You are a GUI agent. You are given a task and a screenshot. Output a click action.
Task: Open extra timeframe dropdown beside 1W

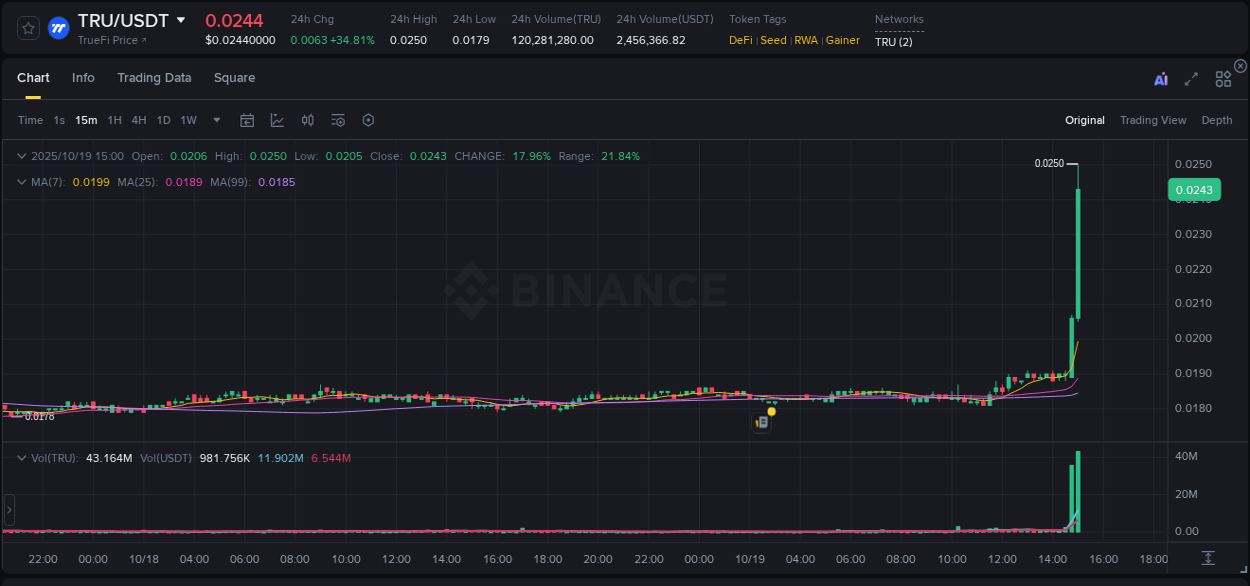[215, 119]
